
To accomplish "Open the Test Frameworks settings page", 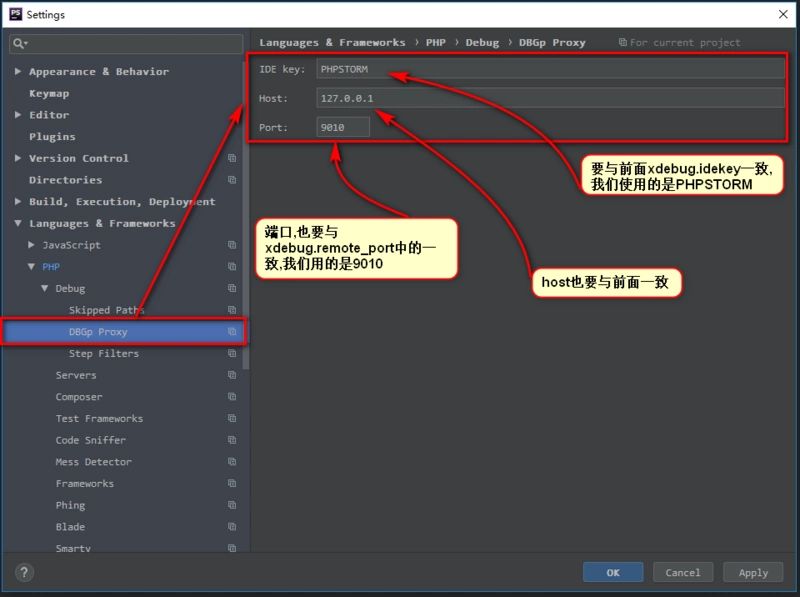I will [x=99, y=419].
